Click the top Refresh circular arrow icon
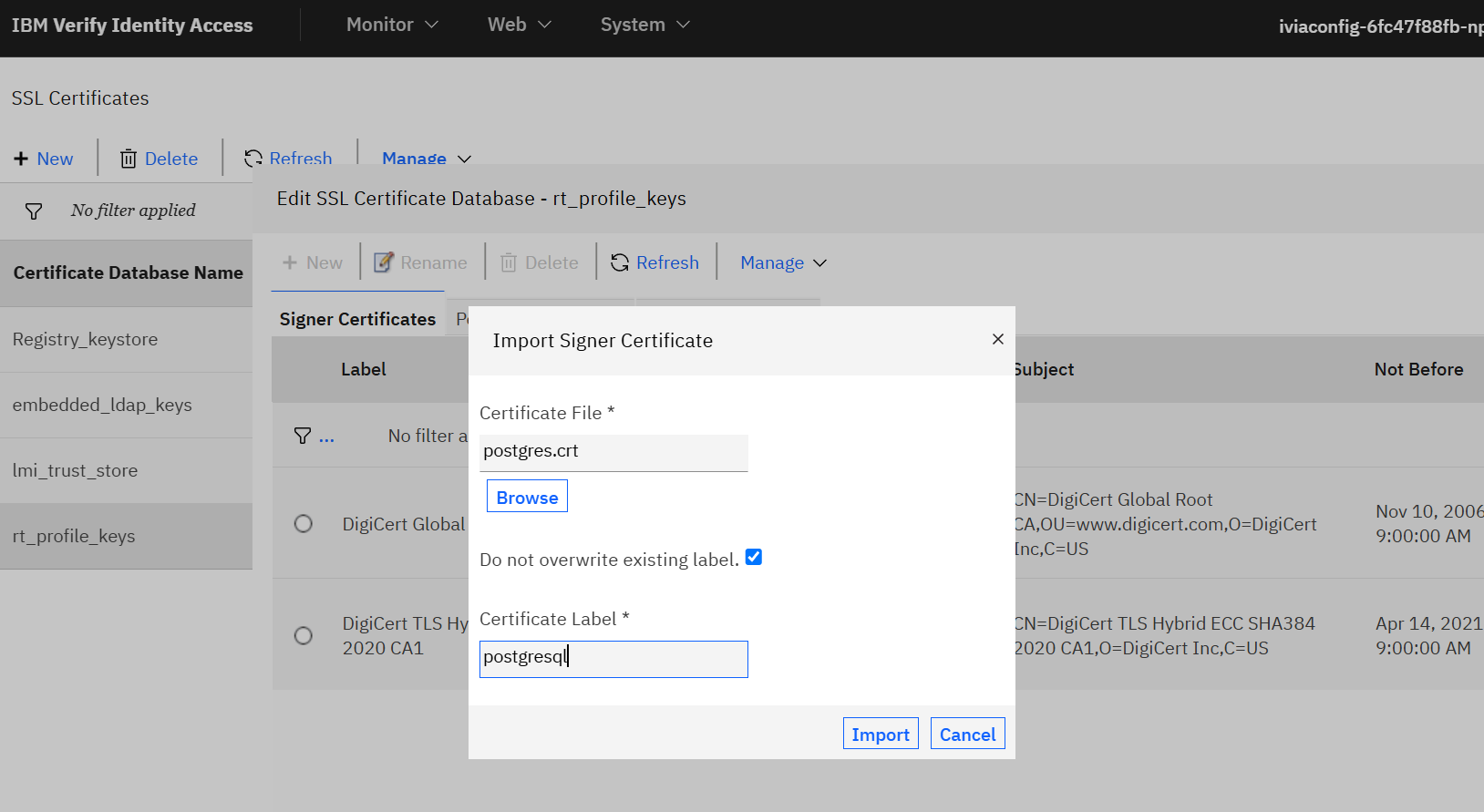Screen dimensions: 1484x812 [x=253, y=159]
